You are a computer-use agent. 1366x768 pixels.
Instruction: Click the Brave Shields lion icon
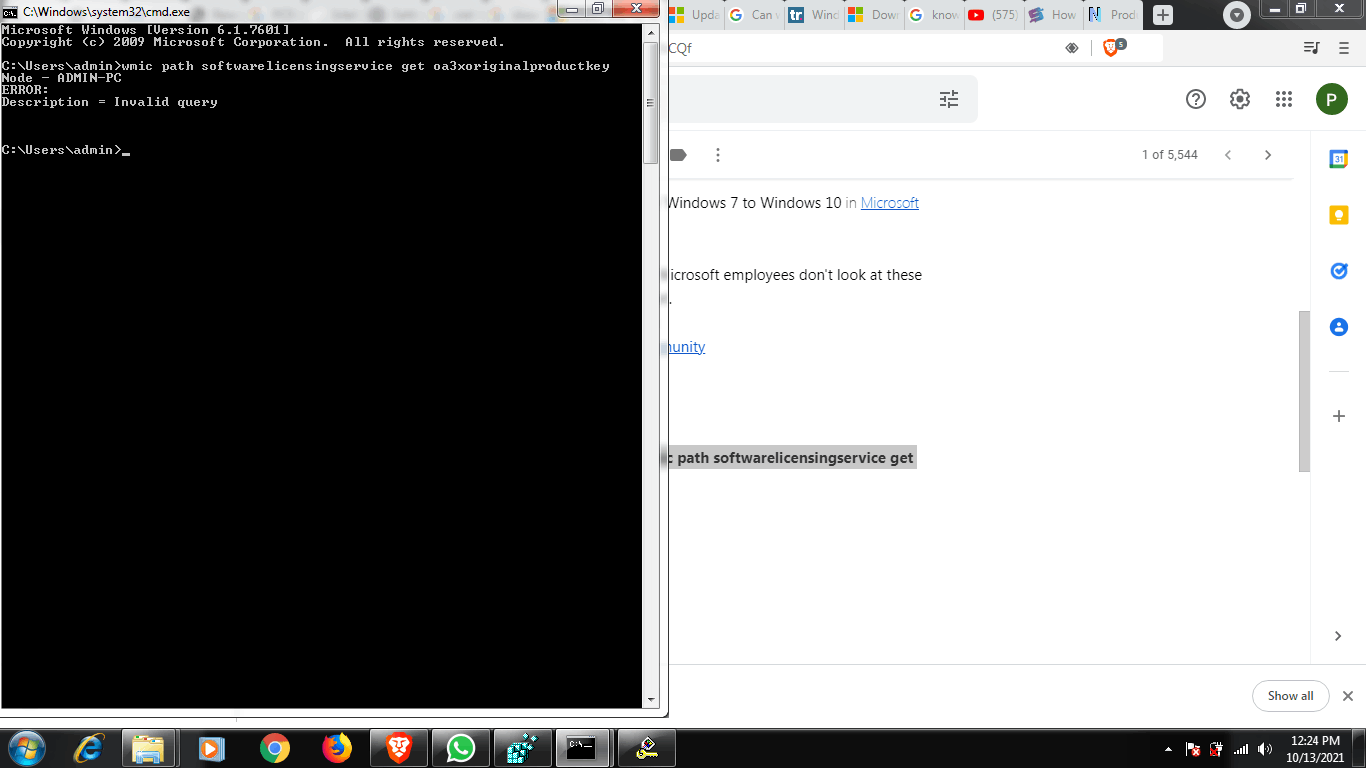[x=1111, y=47]
